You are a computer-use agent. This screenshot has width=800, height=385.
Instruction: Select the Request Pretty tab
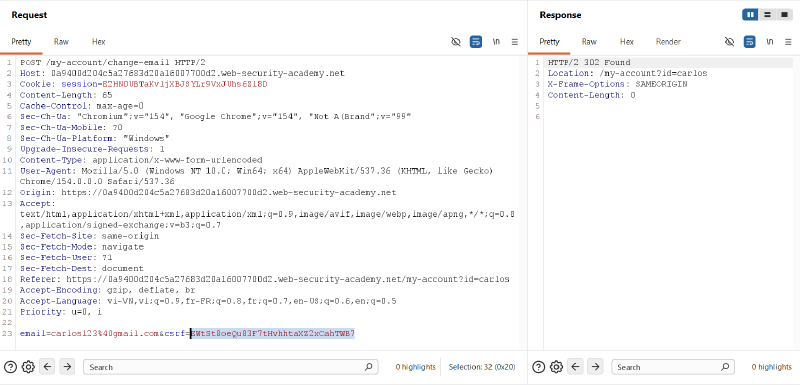pyautogui.click(x=21, y=42)
